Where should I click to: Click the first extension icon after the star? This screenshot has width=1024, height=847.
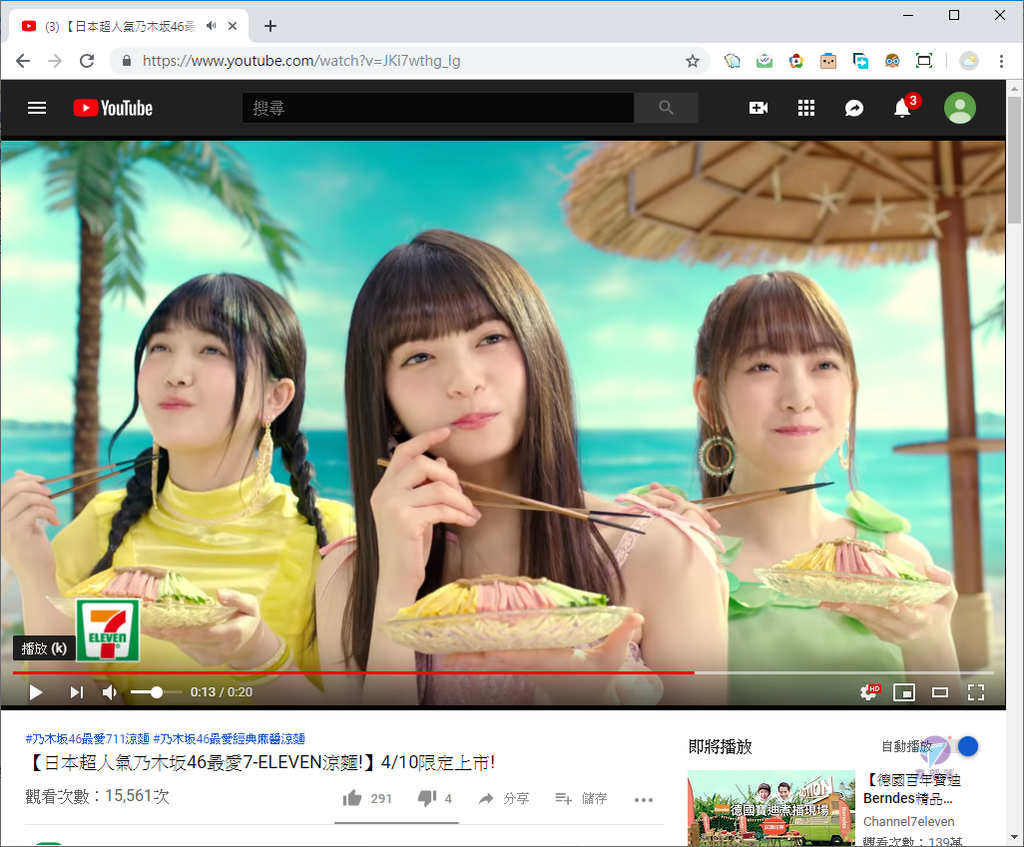(x=732, y=61)
